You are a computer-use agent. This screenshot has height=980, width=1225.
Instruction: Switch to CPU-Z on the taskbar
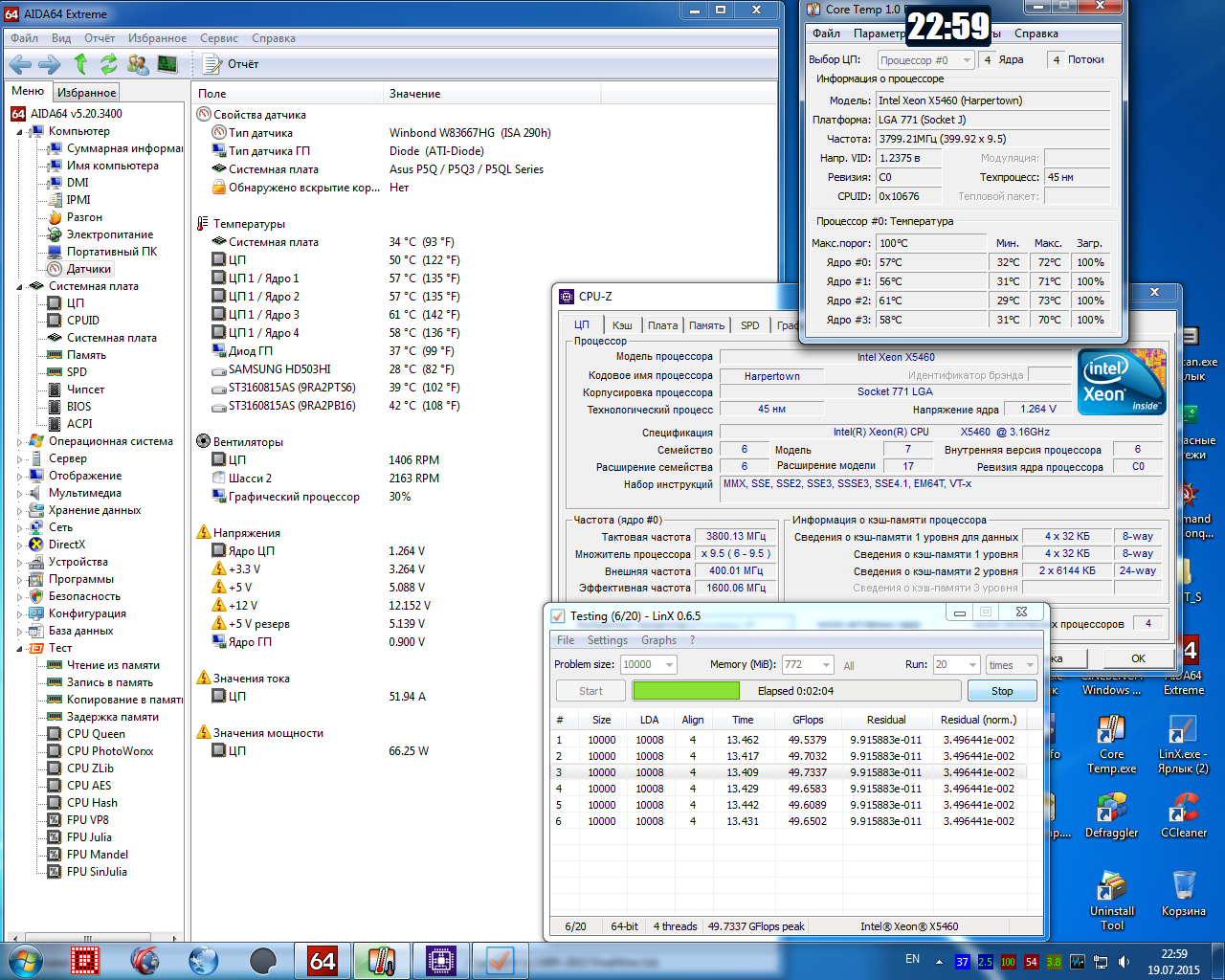[440, 960]
